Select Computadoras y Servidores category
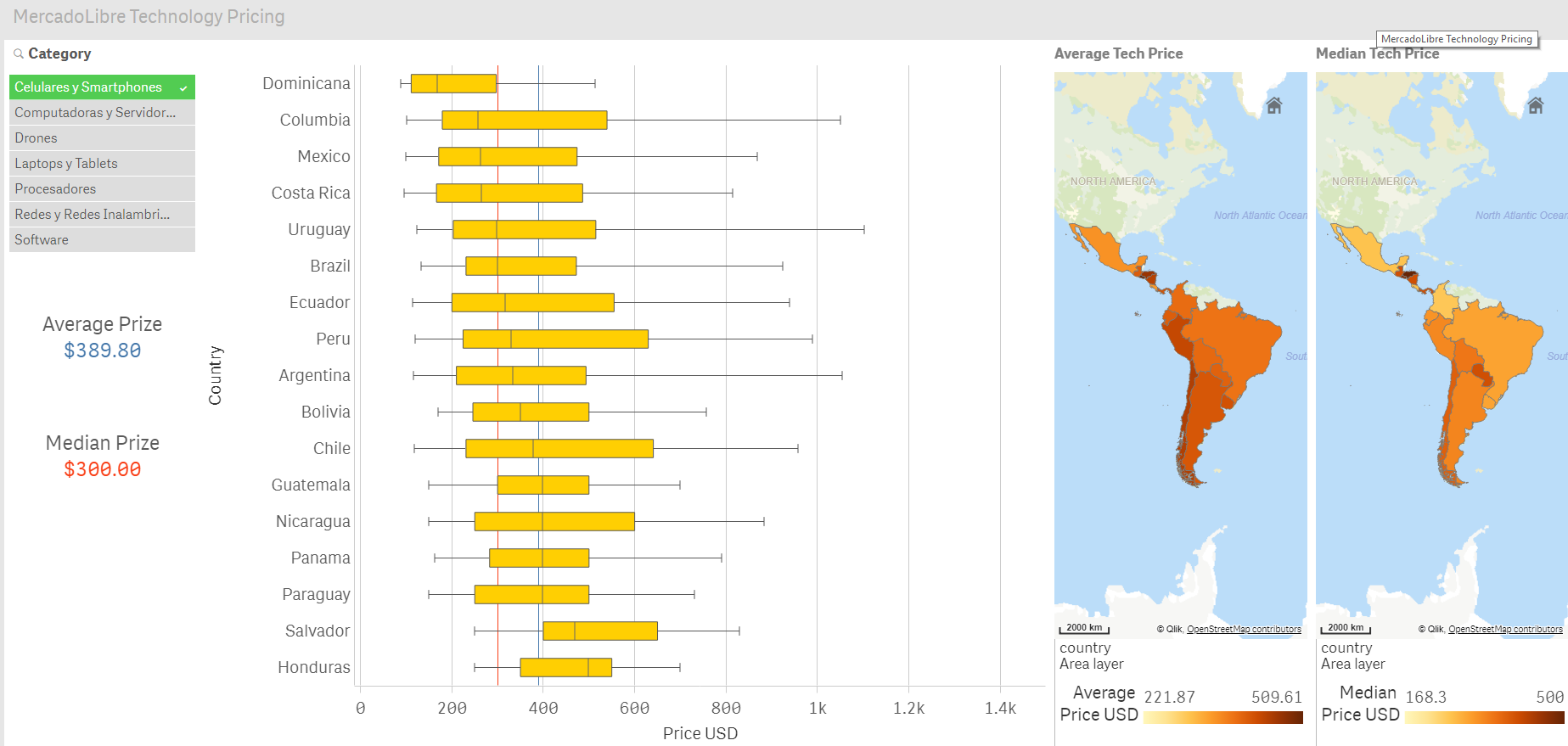 click(x=102, y=113)
